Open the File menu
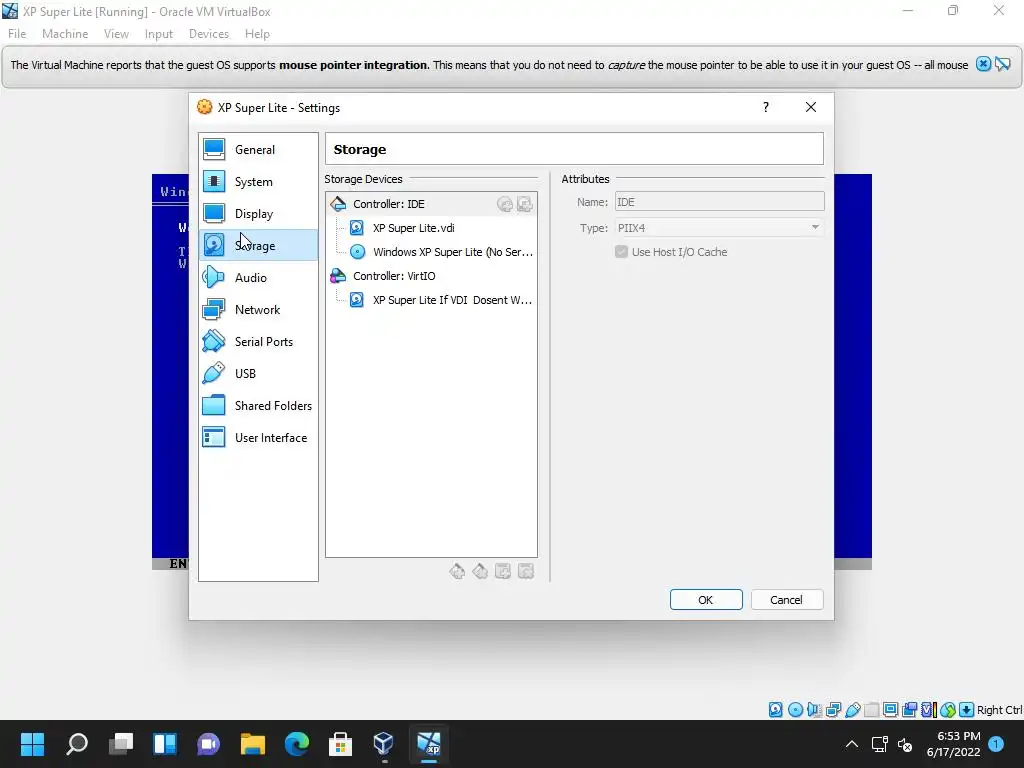Image resolution: width=1024 pixels, height=768 pixels. tap(17, 34)
